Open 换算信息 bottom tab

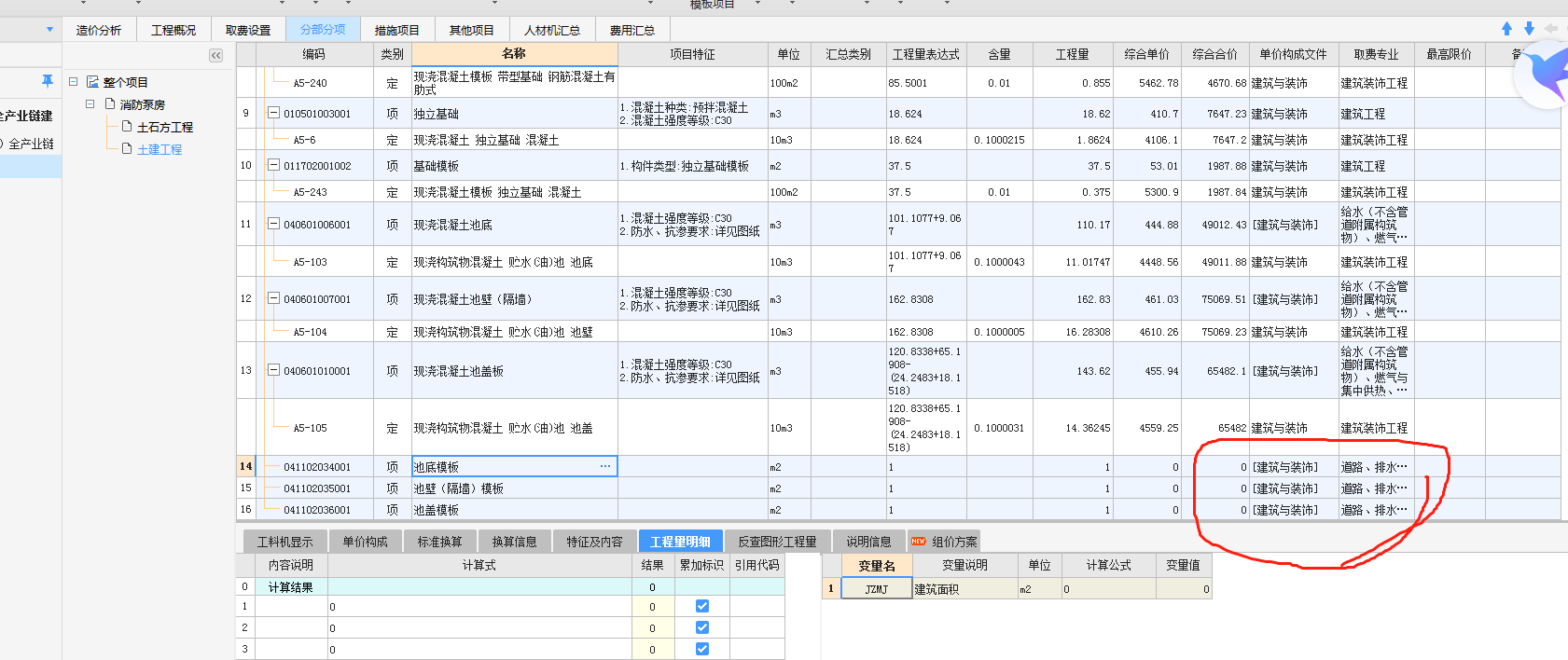pyautogui.click(x=515, y=542)
